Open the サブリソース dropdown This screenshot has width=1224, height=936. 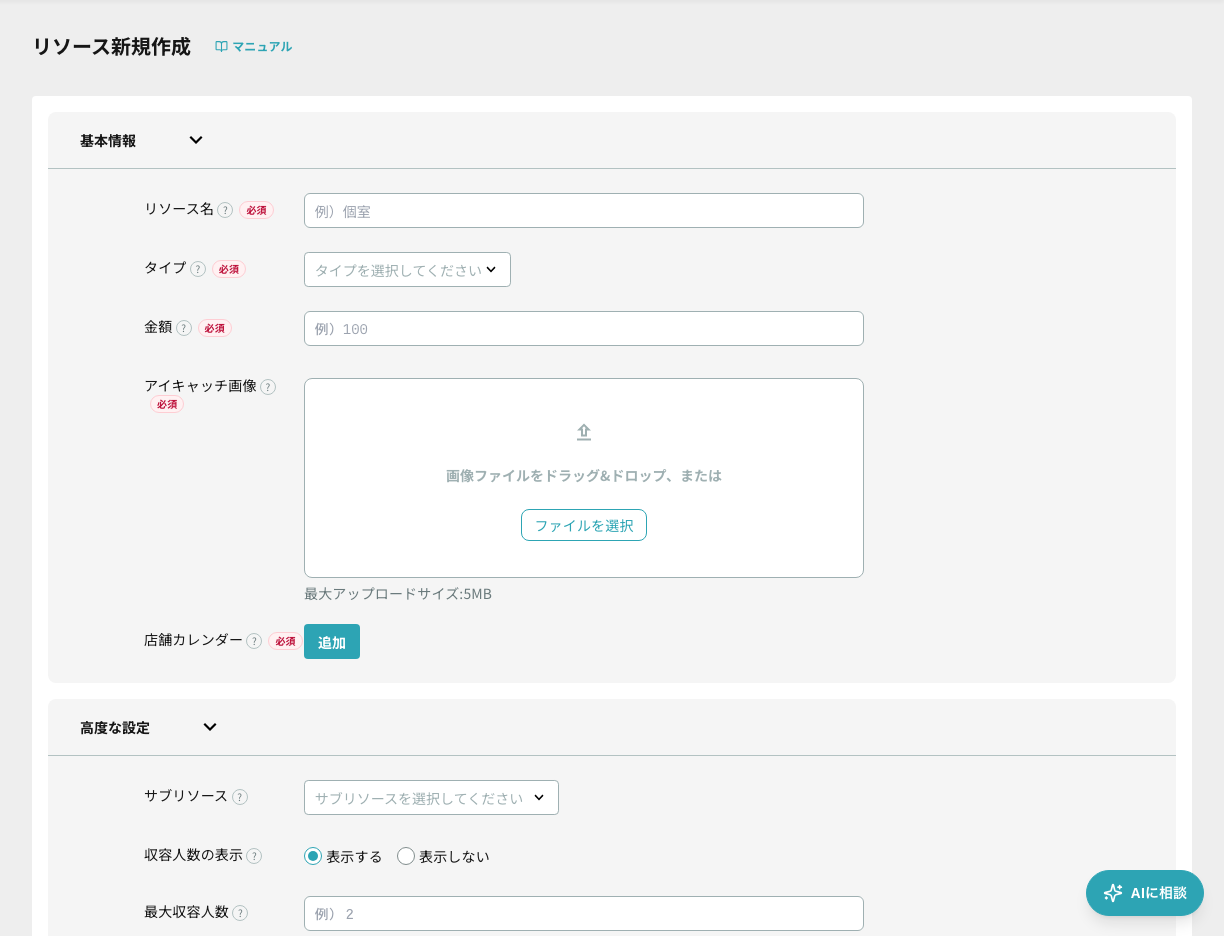tap(431, 798)
